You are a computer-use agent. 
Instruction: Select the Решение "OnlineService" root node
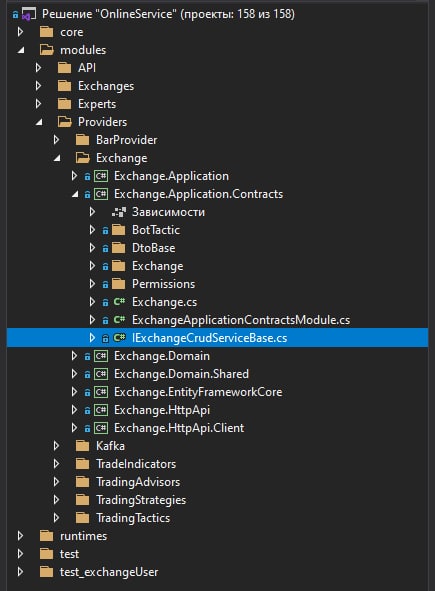(168, 14)
